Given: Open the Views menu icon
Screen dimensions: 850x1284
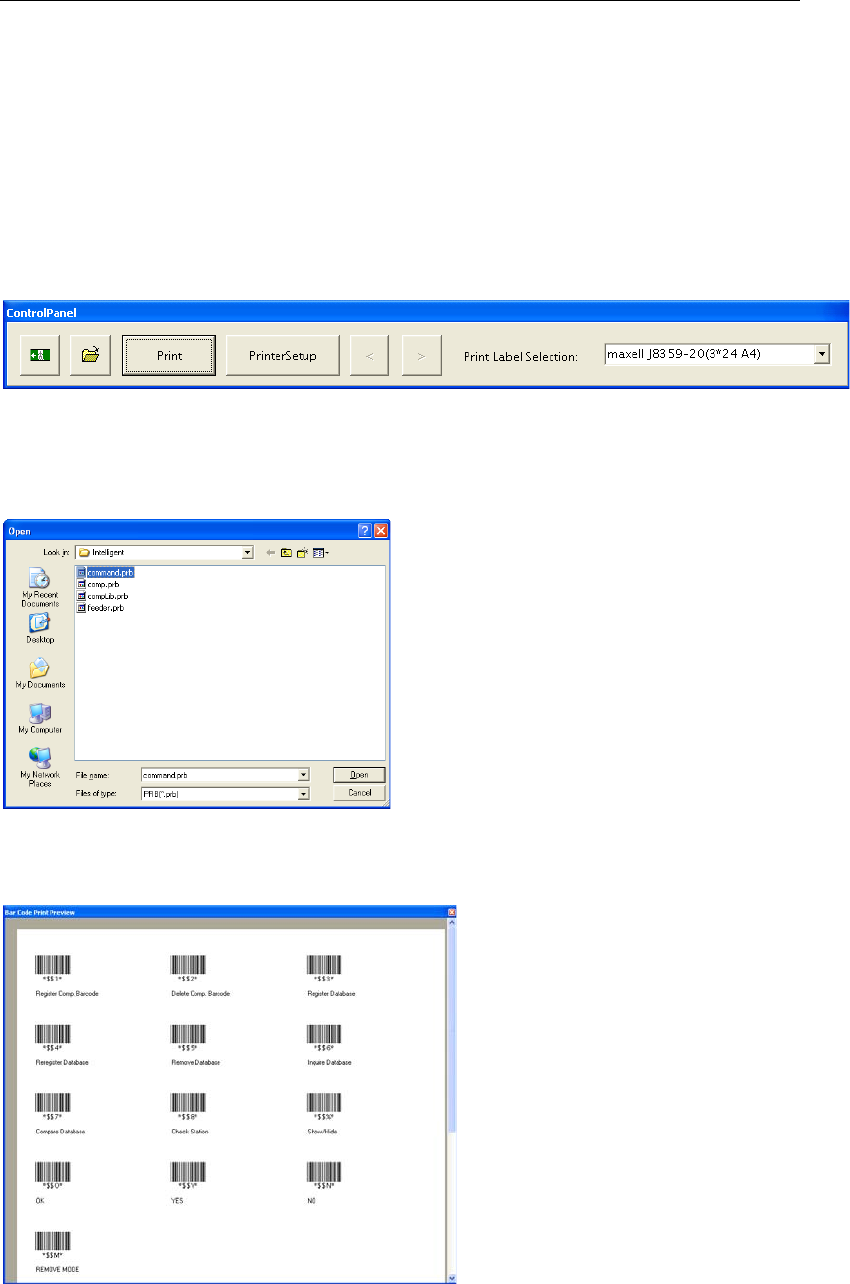Looking at the screenshot, I should 320,552.
